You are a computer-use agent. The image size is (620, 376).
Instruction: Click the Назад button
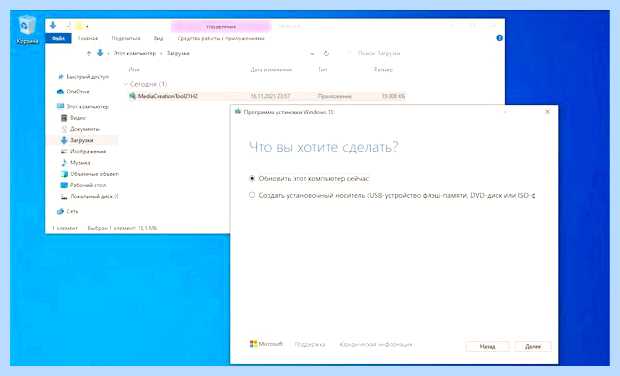(x=487, y=346)
